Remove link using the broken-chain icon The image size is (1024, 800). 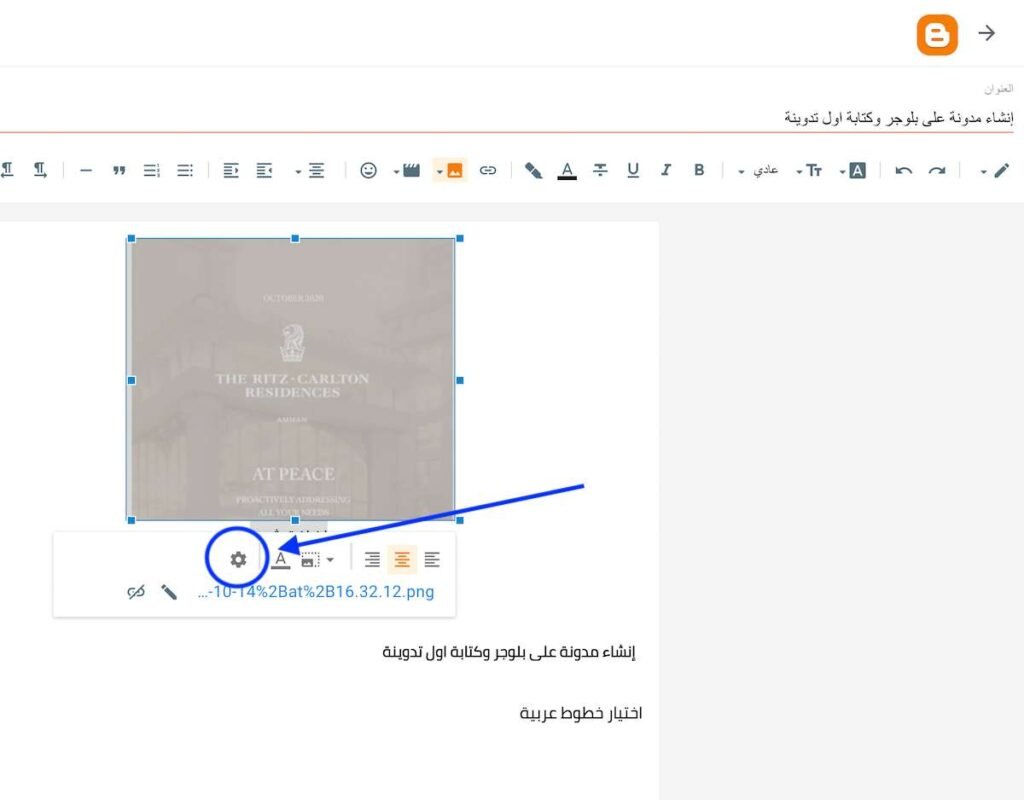coord(136,592)
